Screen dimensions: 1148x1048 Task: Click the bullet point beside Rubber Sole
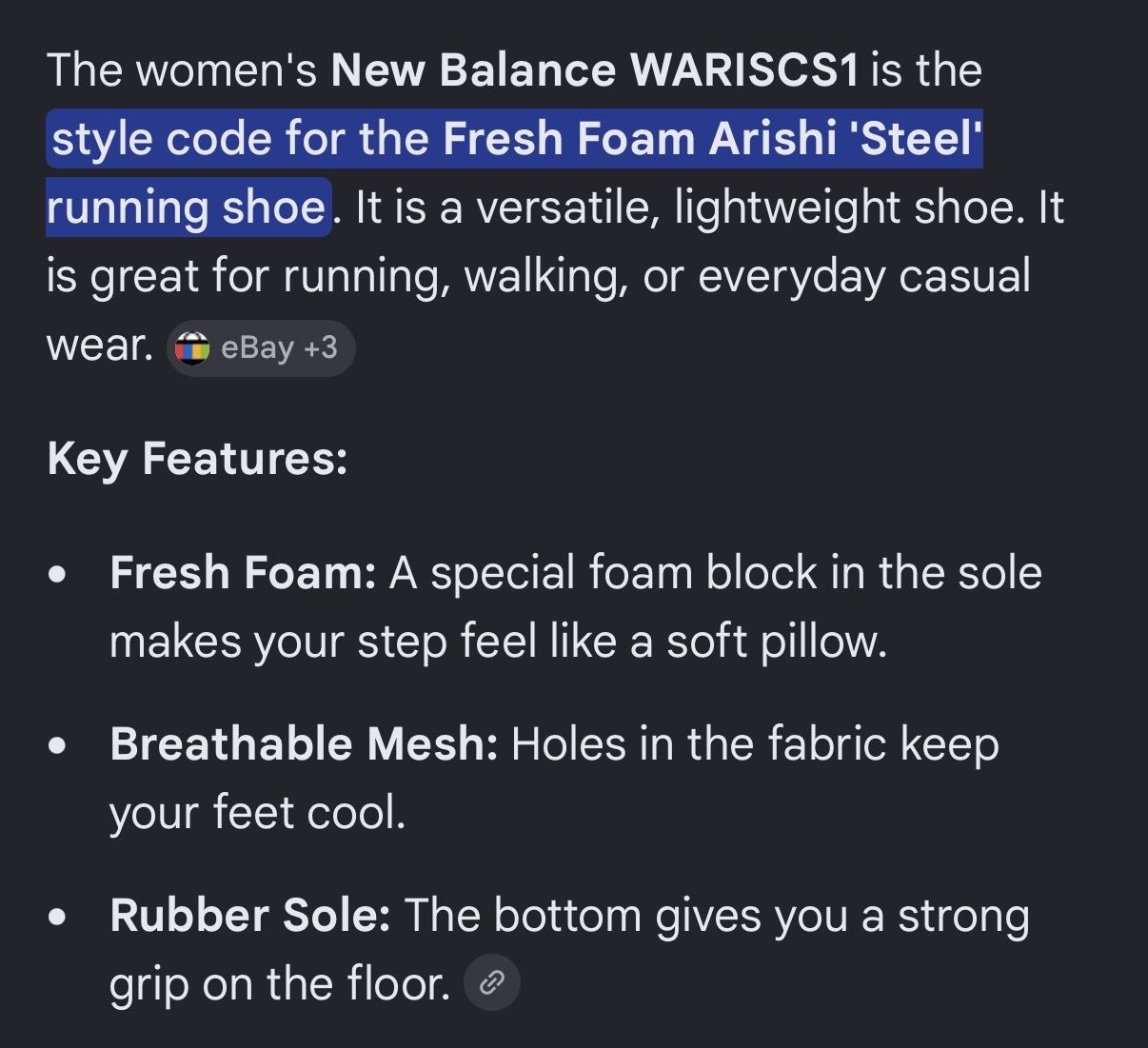tap(58, 918)
